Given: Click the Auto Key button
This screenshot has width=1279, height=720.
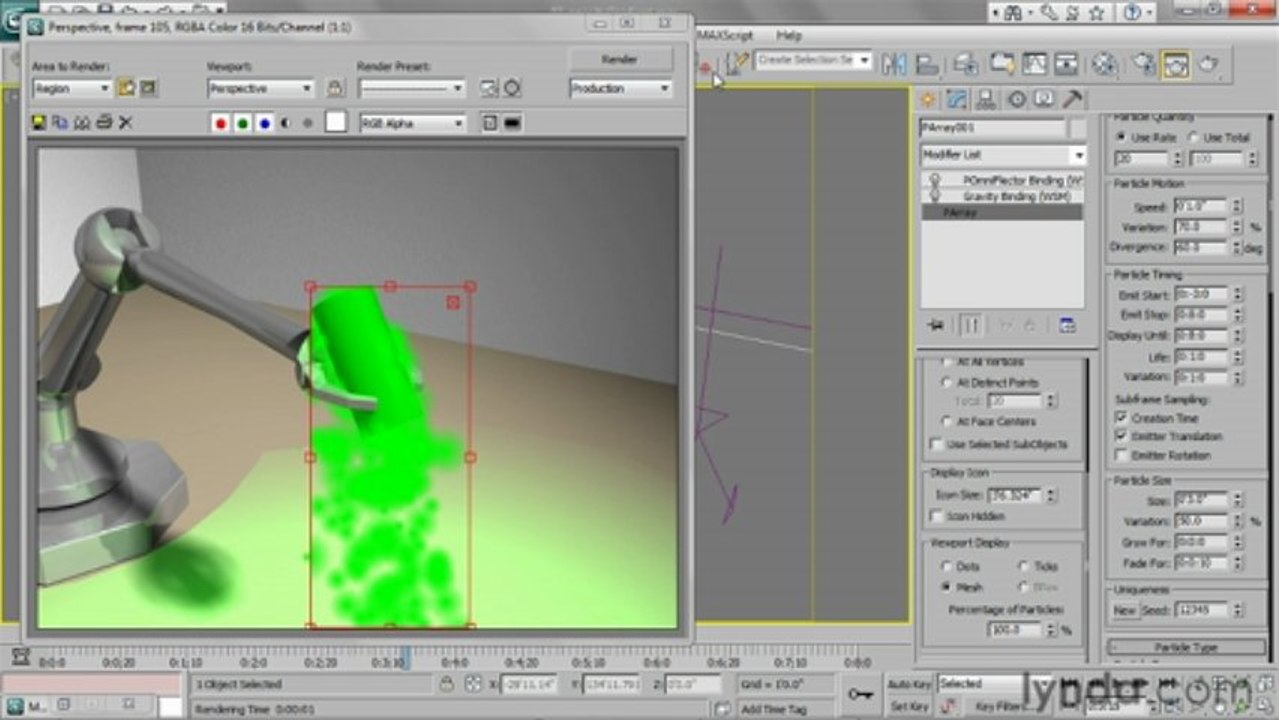Looking at the screenshot, I should coord(908,683).
